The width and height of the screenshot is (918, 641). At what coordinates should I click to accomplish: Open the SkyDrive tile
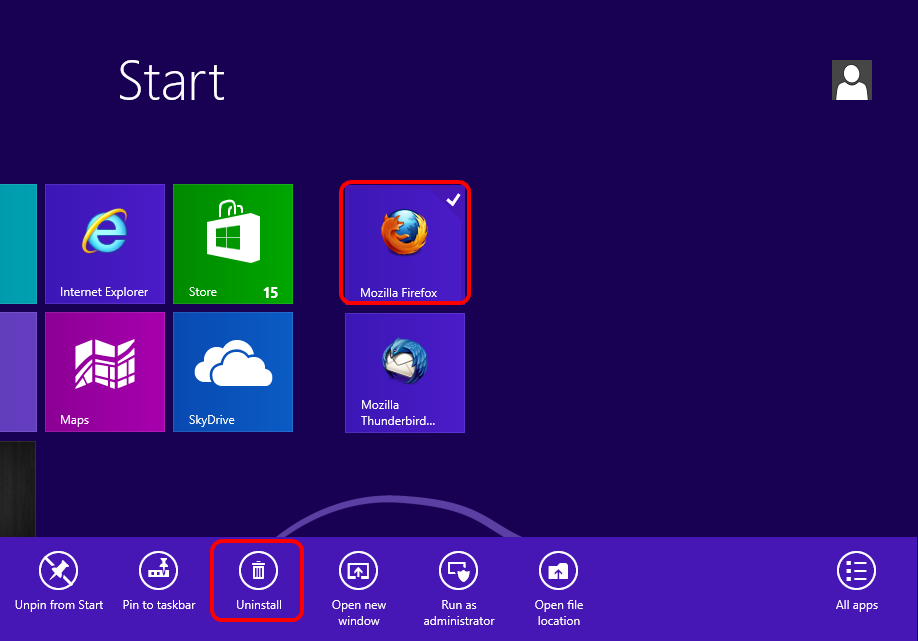click(233, 372)
